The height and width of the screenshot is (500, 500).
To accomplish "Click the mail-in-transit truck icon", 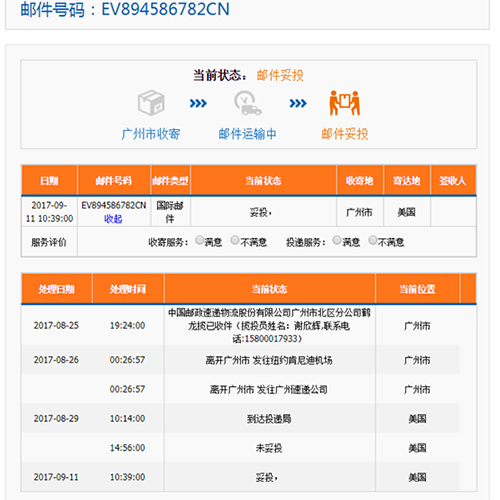I will pyautogui.click(x=247, y=103).
